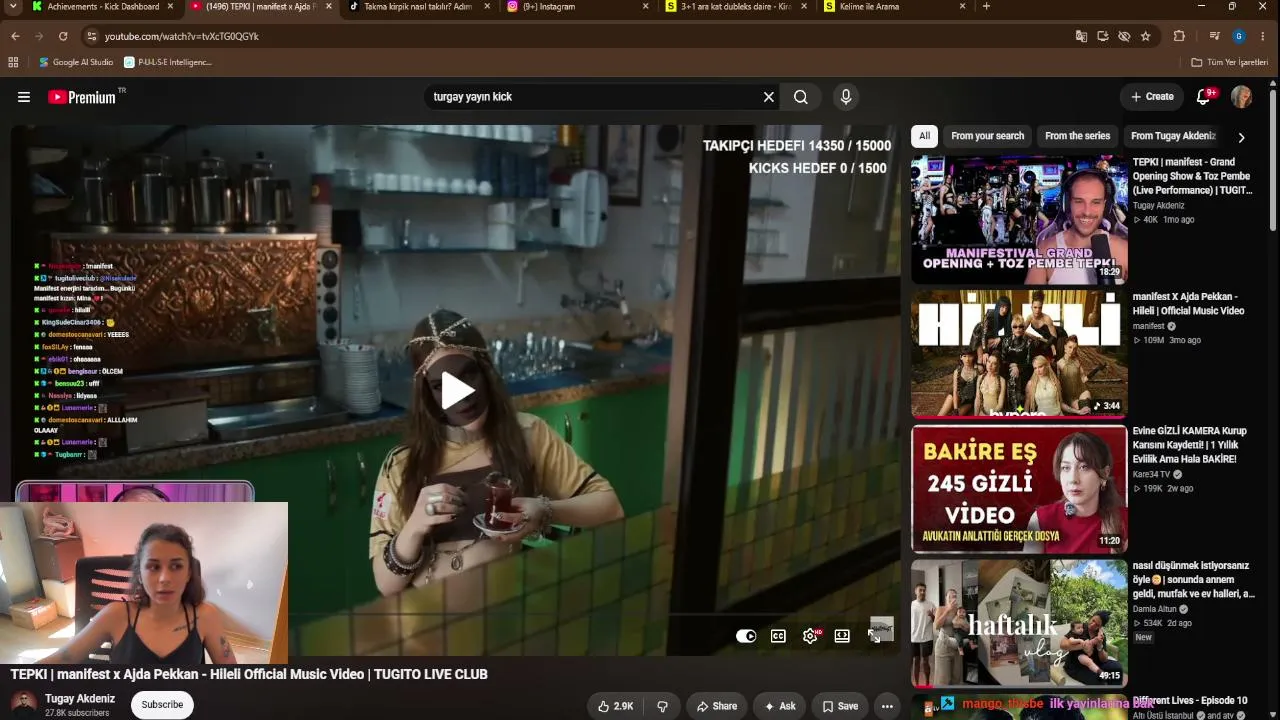The width and height of the screenshot is (1280, 720).
Task: Open Chrome profile G avatar
Action: (x=1239, y=36)
